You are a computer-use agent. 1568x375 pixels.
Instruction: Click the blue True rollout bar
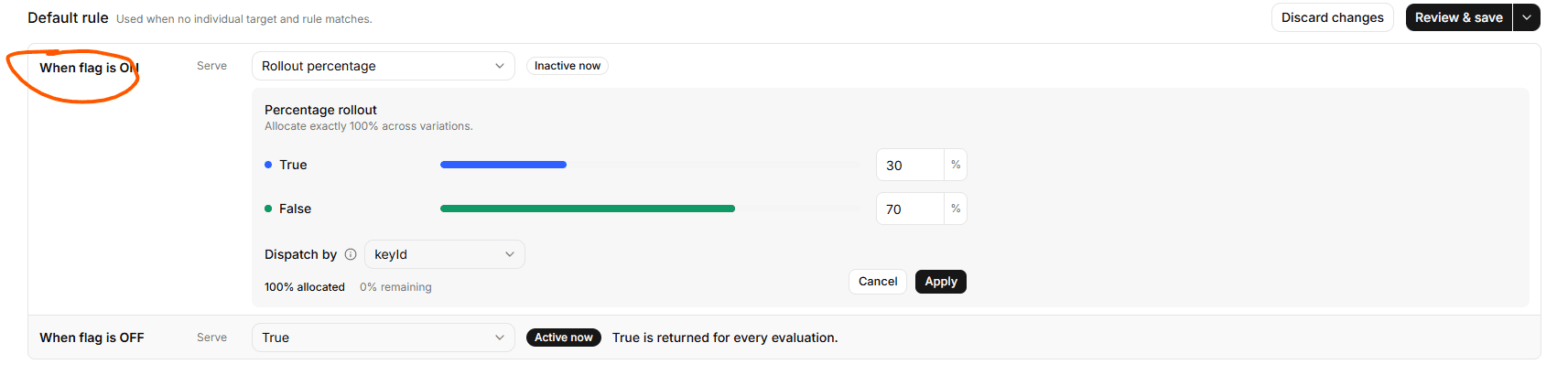503,165
